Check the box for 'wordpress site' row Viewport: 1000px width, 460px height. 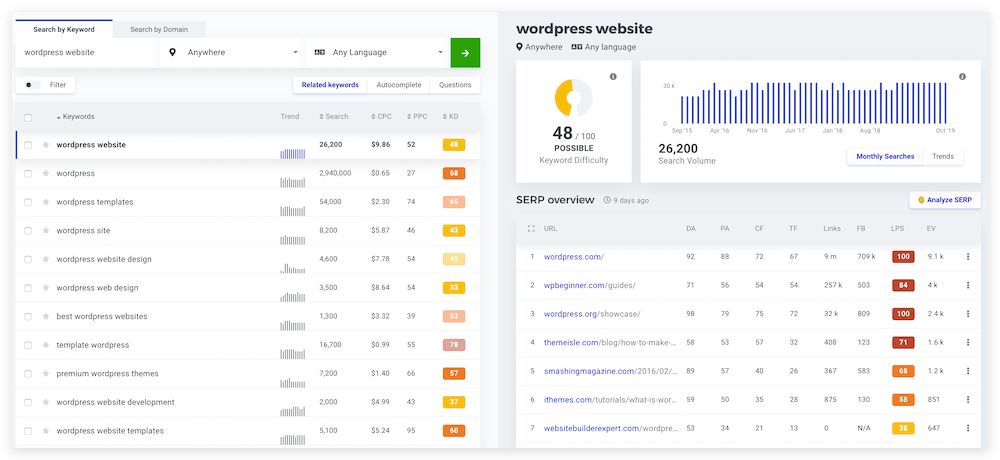click(x=28, y=231)
